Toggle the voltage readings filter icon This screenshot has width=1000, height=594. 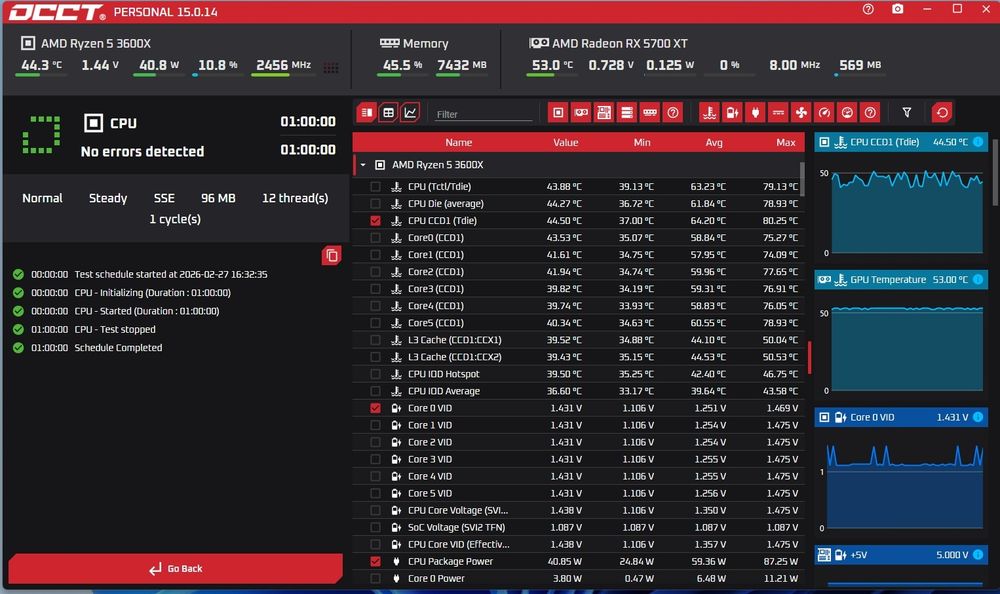point(732,113)
